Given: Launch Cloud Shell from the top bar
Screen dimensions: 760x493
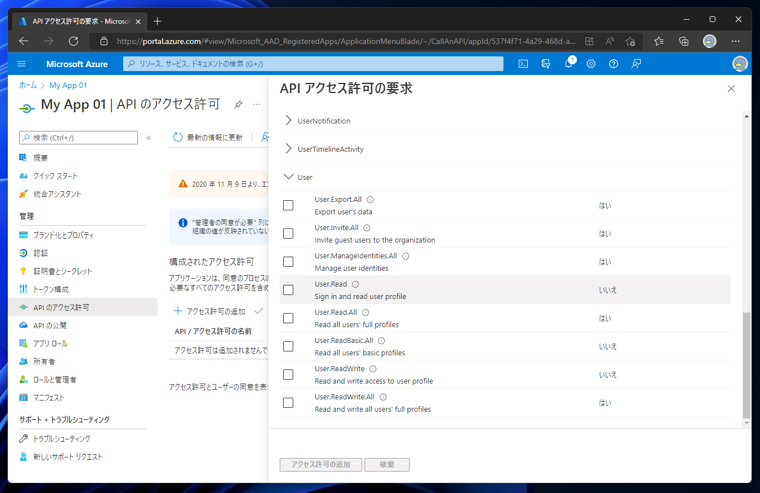Looking at the screenshot, I should click(523, 64).
